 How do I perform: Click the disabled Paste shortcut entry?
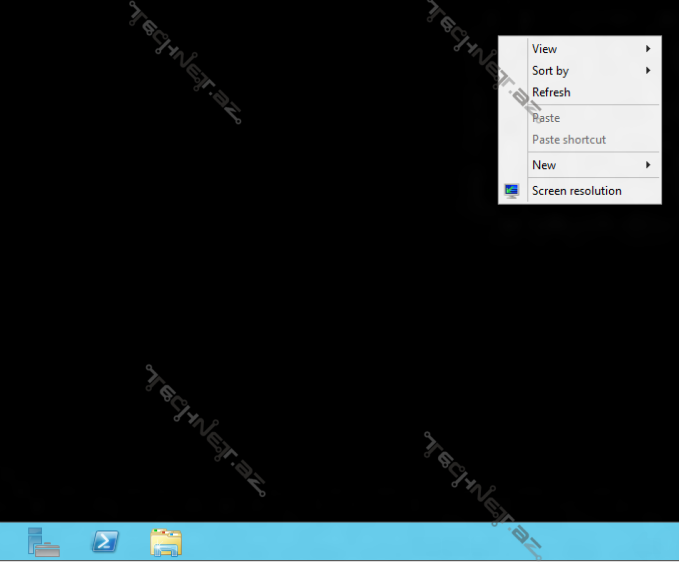(x=569, y=140)
